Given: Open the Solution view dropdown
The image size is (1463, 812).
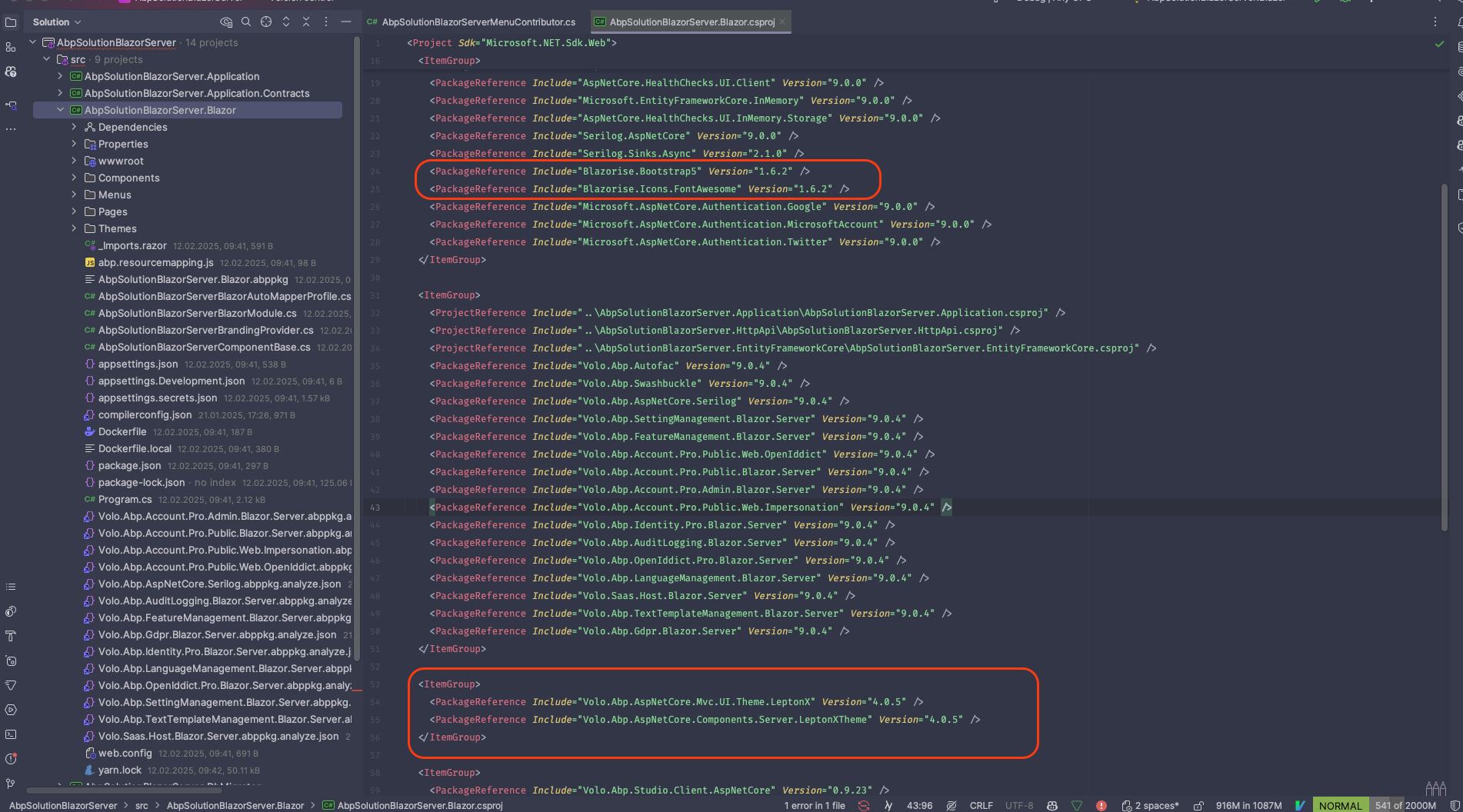Looking at the screenshot, I should pos(57,22).
